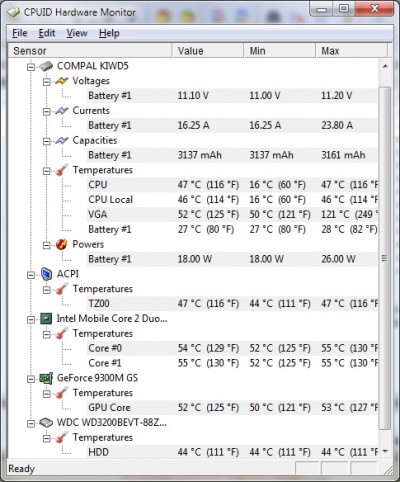This screenshot has height=482, width=400.
Task: Click the scrollbar down arrow
Action: pyautogui.click(x=385, y=451)
